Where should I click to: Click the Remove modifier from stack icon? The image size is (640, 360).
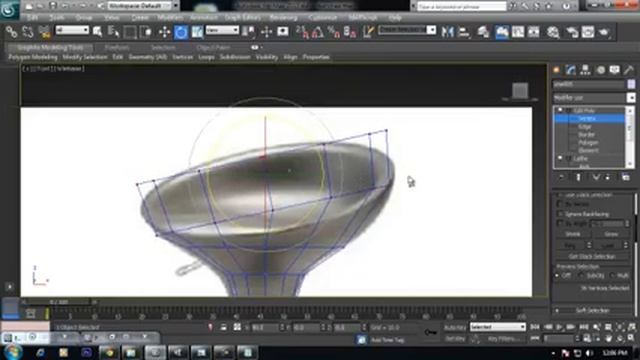pos(608,177)
